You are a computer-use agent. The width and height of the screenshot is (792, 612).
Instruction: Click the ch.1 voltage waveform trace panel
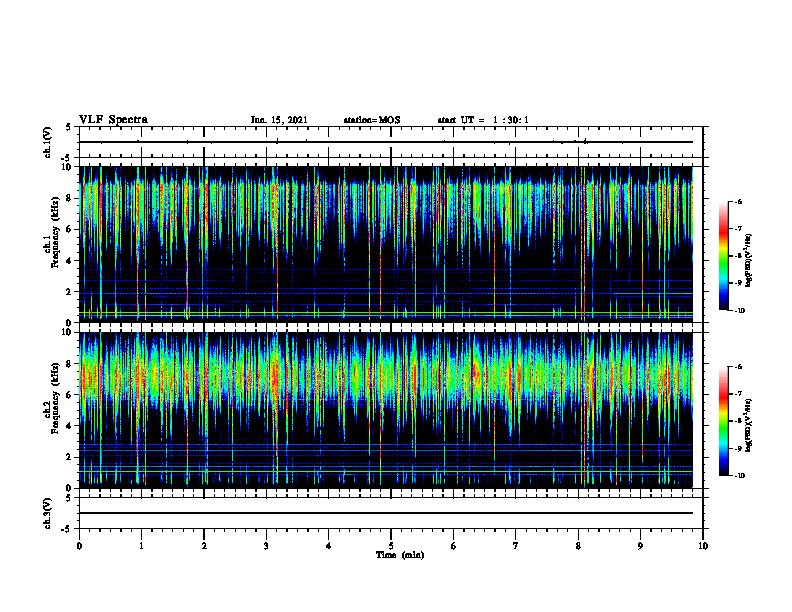391,142
